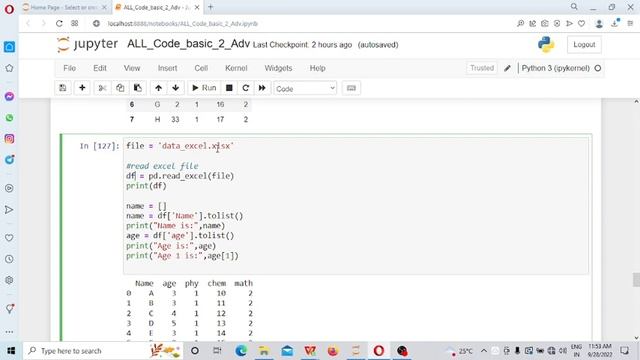Open the Cell menu
The image size is (640, 360).
[201, 68]
